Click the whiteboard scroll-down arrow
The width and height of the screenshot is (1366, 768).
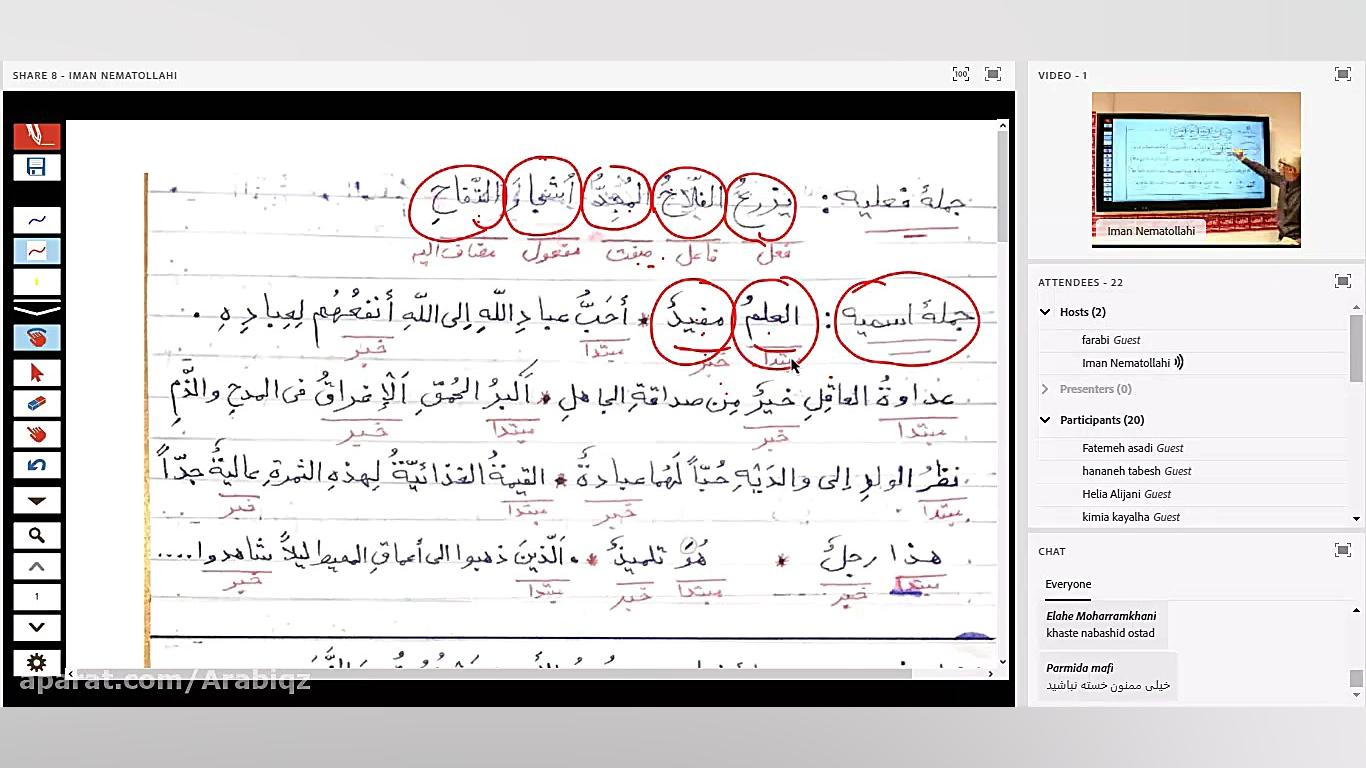(x=1003, y=661)
